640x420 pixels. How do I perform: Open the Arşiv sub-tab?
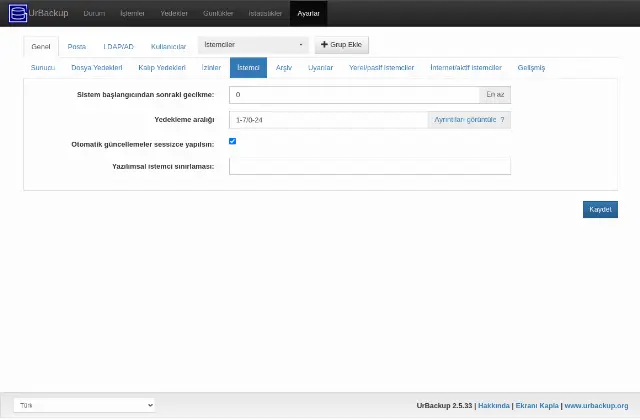(284, 68)
